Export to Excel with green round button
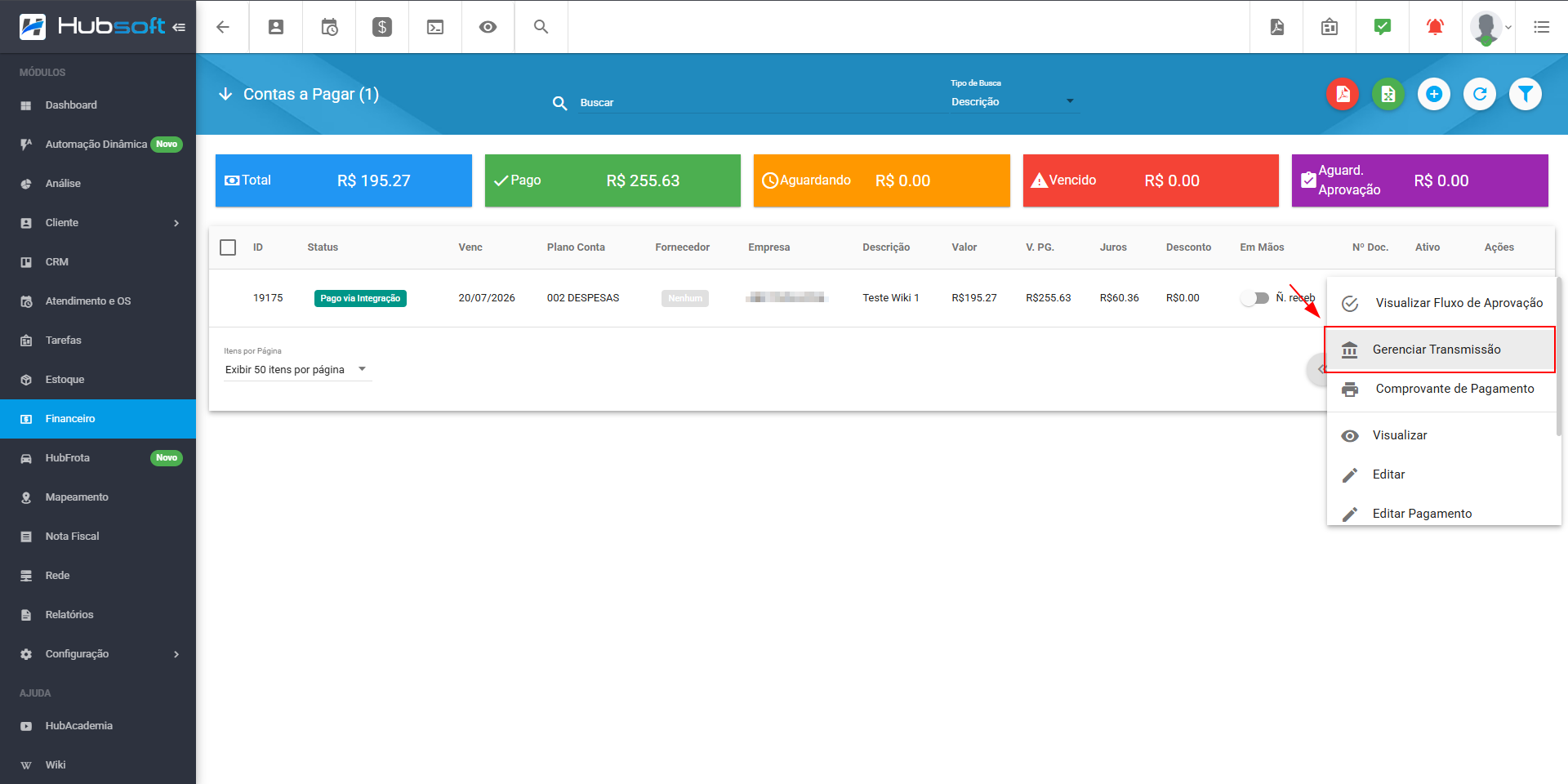The width and height of the screenshot is (1568, 784). pos(1388,94)
